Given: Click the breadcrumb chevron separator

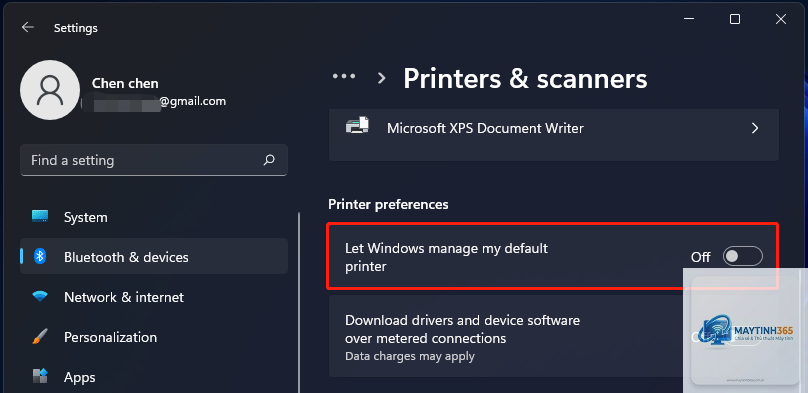Looking at the screenshot, I should coord(381,78).
